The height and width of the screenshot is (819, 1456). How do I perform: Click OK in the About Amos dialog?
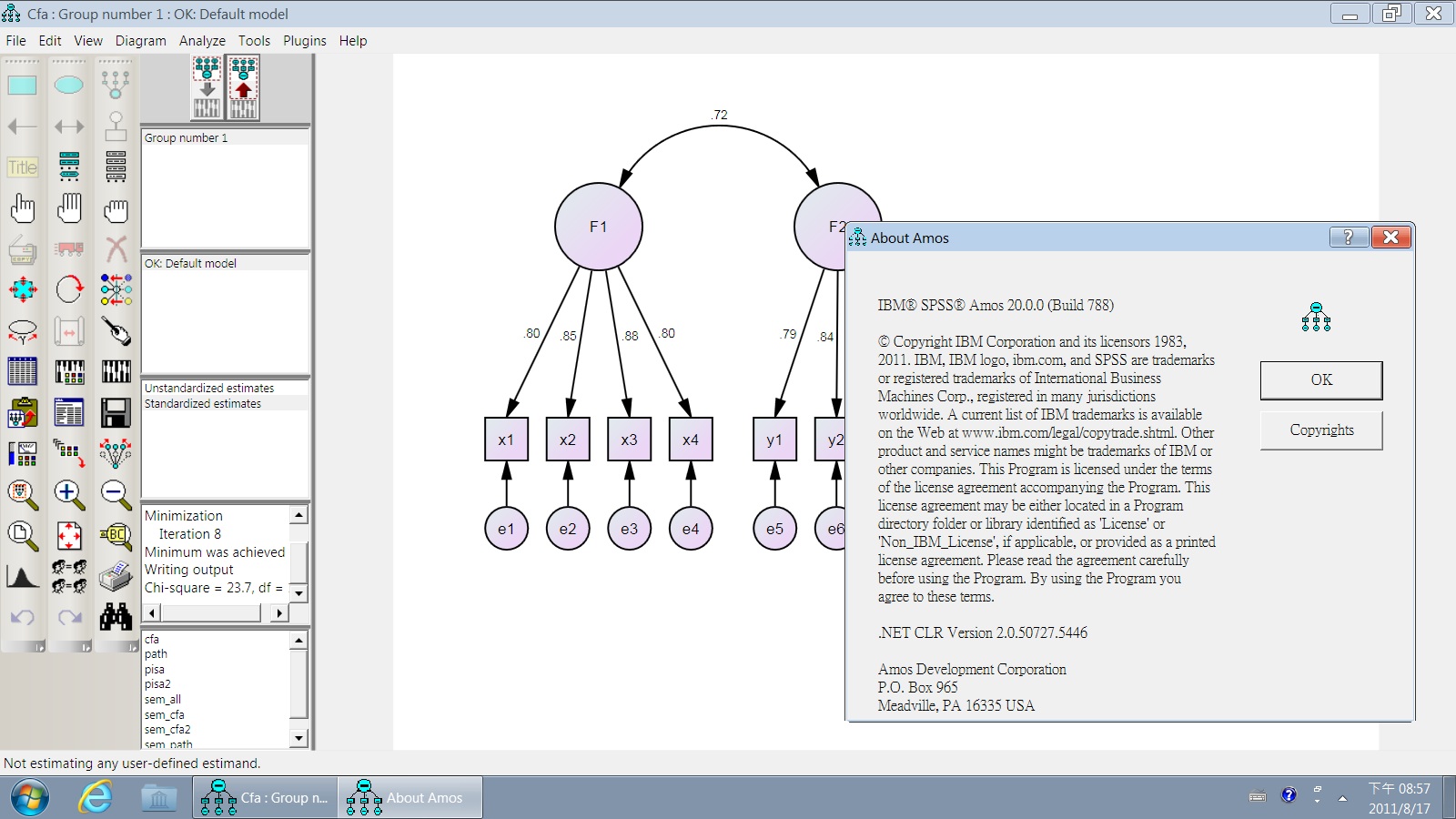1321,380
